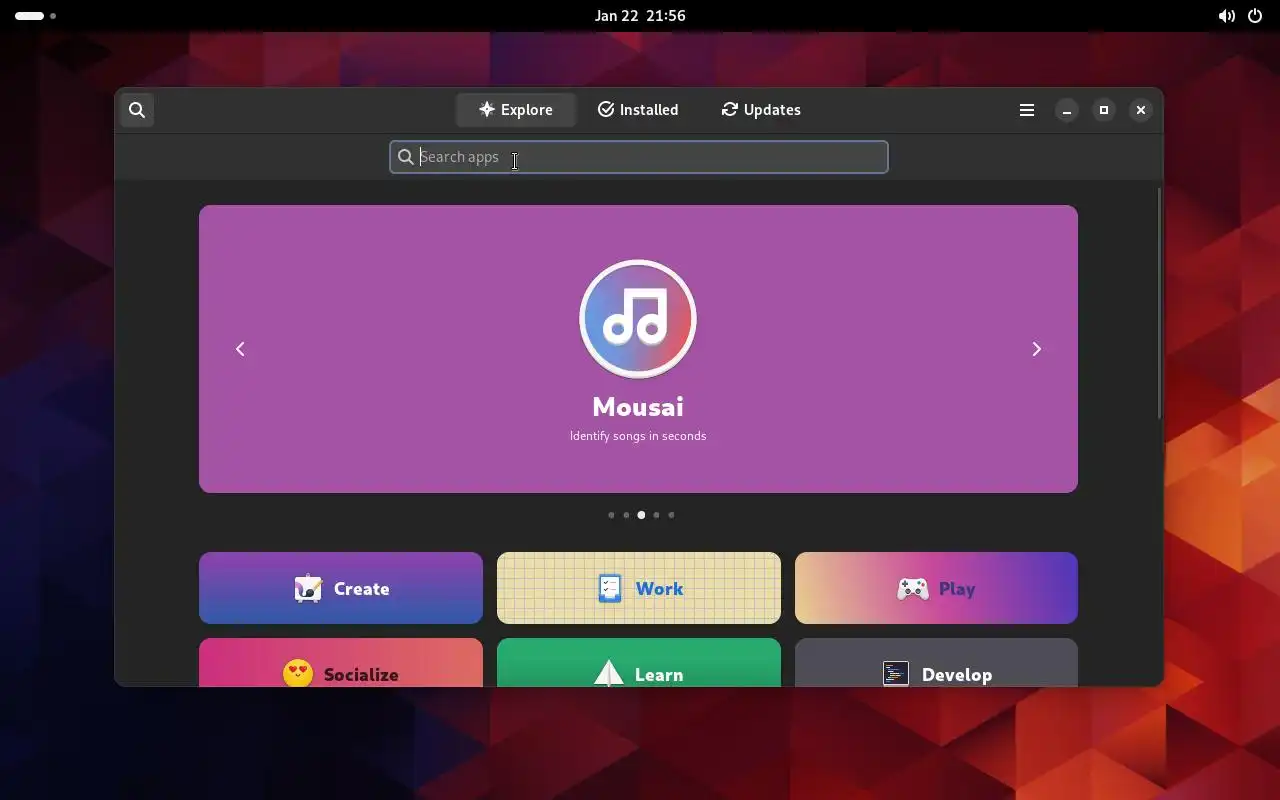1280x800 pixels.
Task: Click the Search apps input field
Action: point(638,157)
